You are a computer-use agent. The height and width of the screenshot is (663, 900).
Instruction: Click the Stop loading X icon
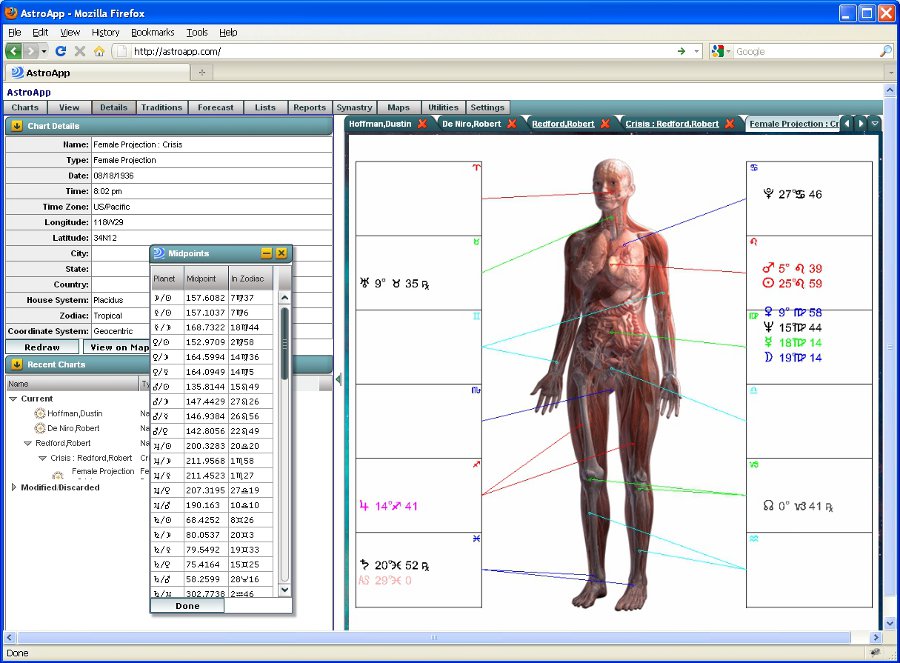[80, 51]
